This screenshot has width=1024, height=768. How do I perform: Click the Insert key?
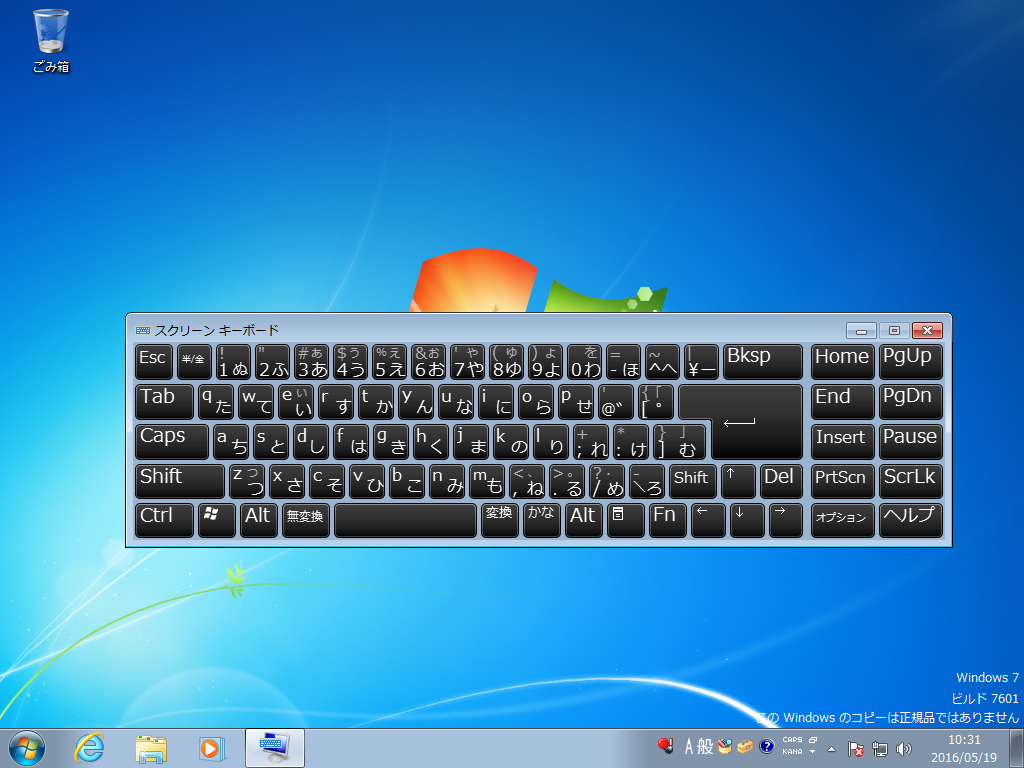tap(842, 441)
